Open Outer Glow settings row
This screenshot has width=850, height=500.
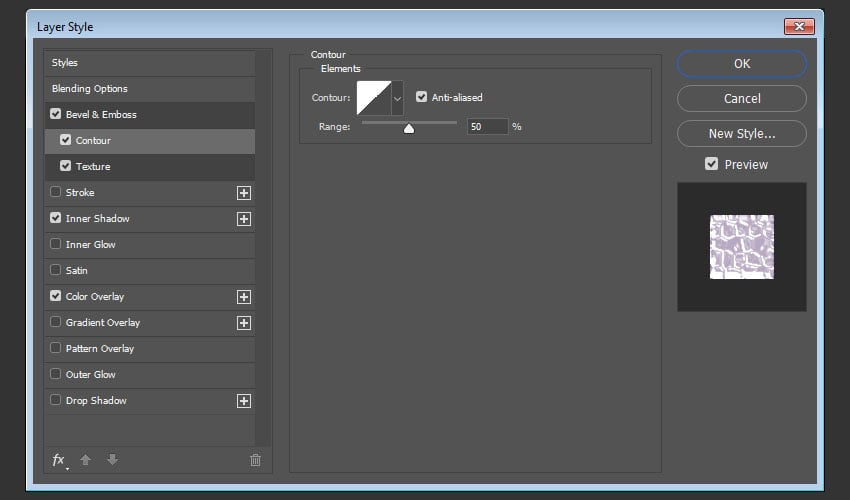[150, 375]
